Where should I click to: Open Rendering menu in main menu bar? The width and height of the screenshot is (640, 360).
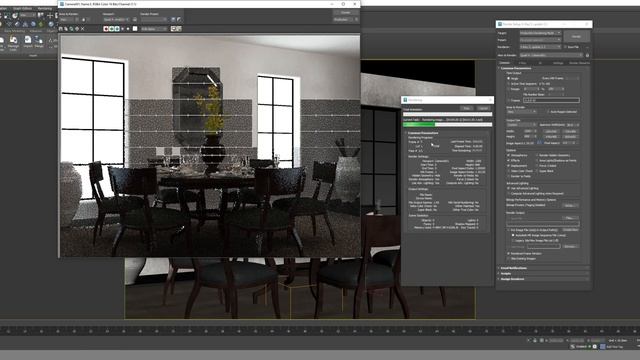click(45, 8)
